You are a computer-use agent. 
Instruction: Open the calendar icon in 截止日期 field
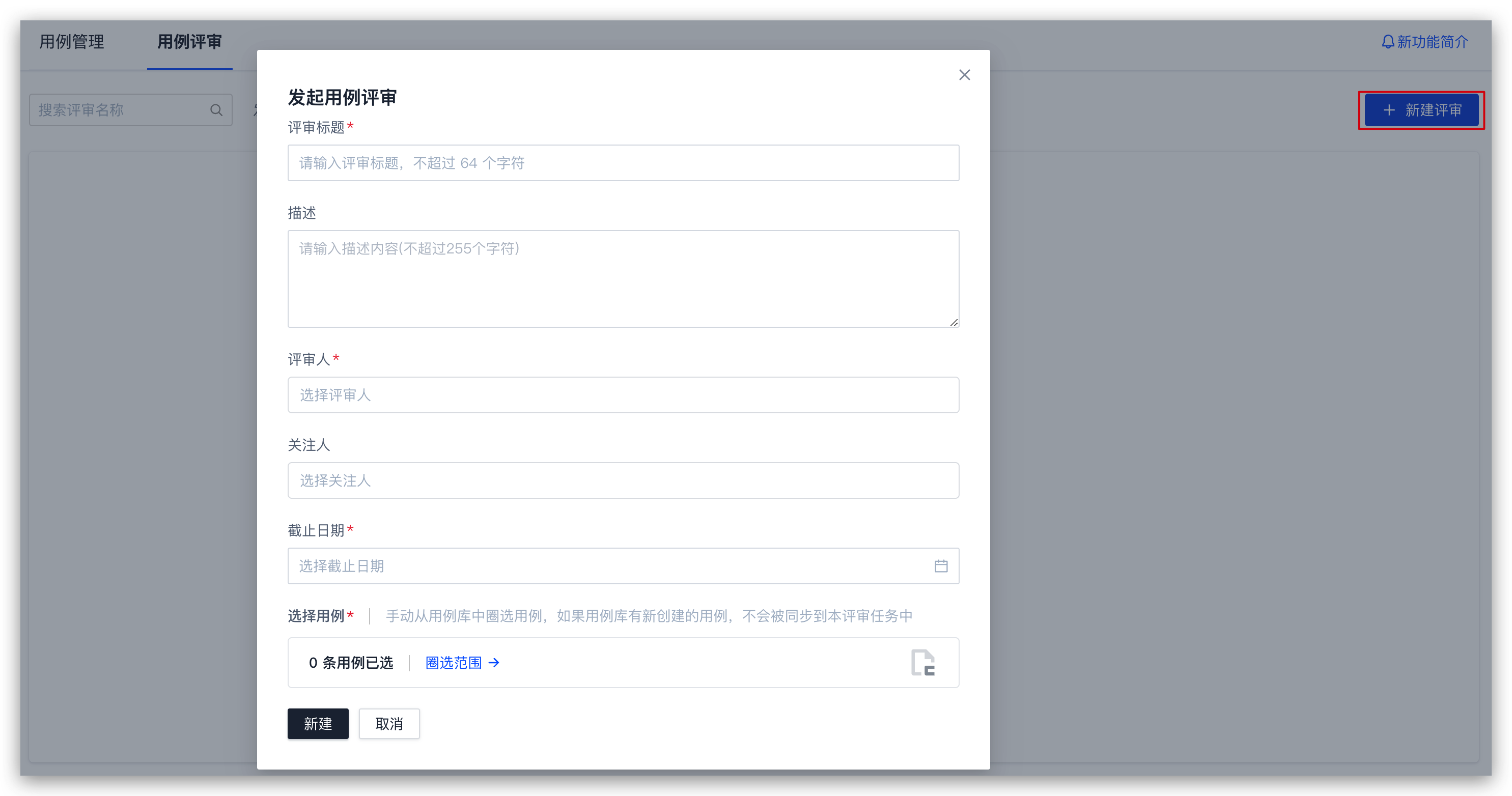pos(941,566)
